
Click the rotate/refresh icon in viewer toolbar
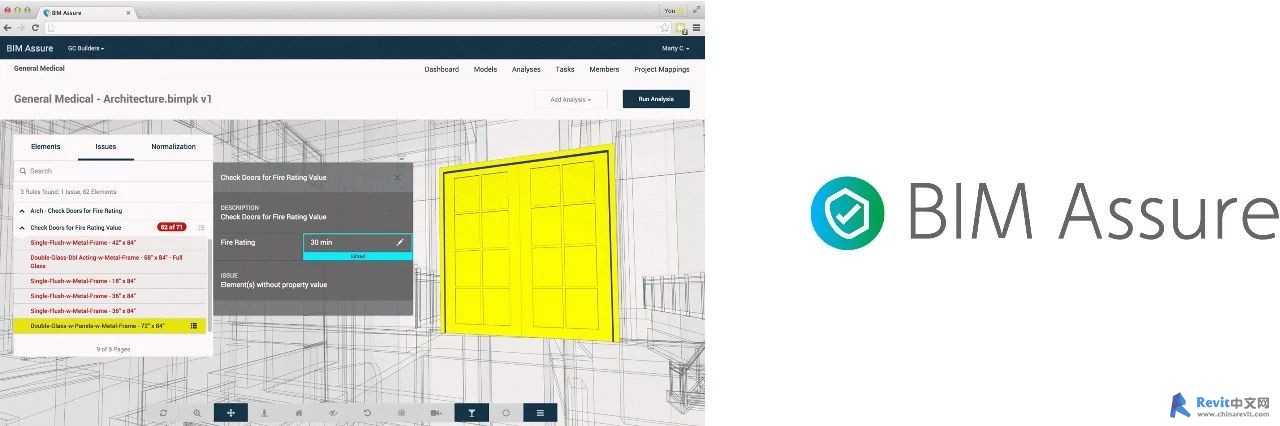(164, 412)
